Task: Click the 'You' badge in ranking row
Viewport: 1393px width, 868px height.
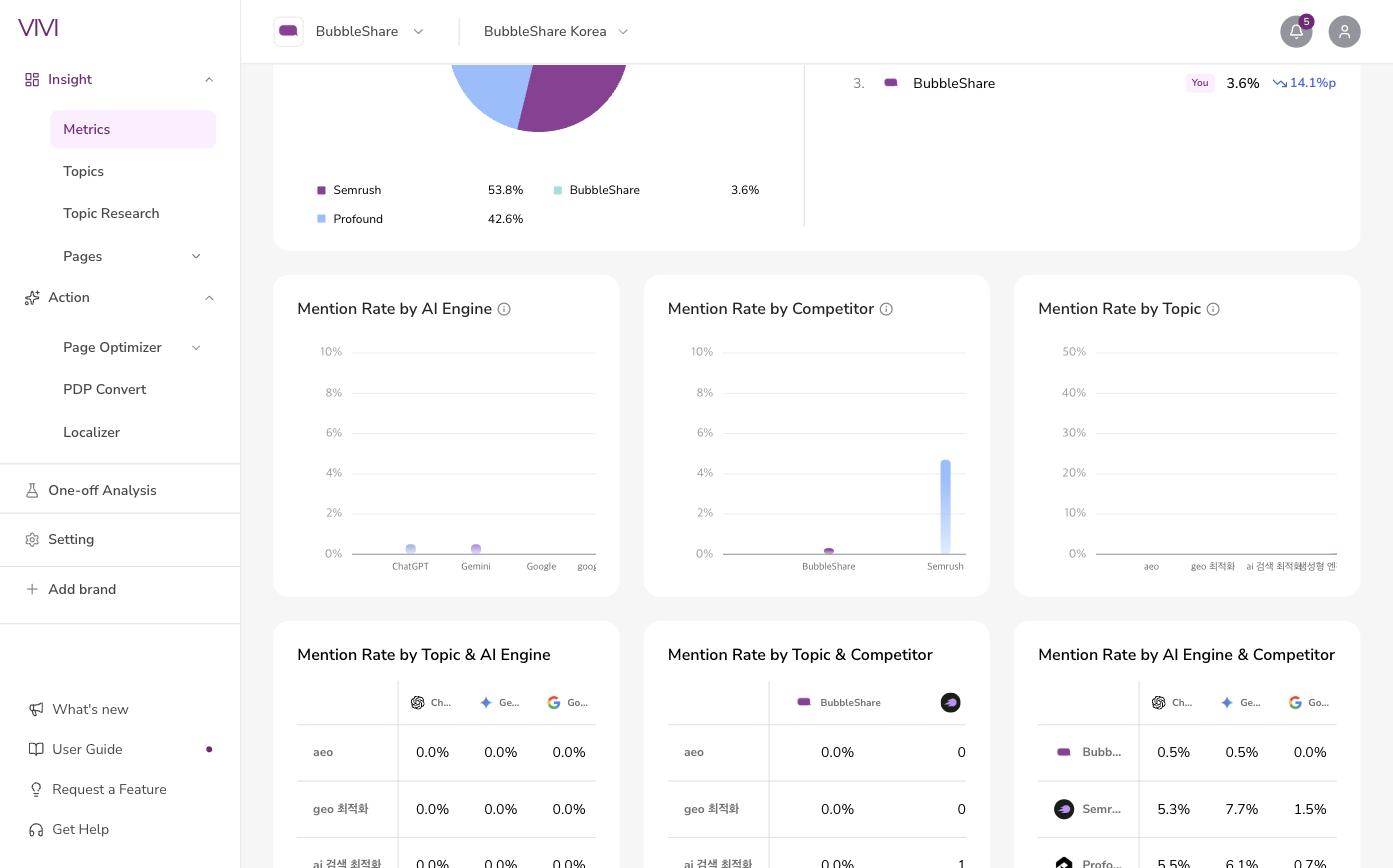Action: click(1200, 83)
